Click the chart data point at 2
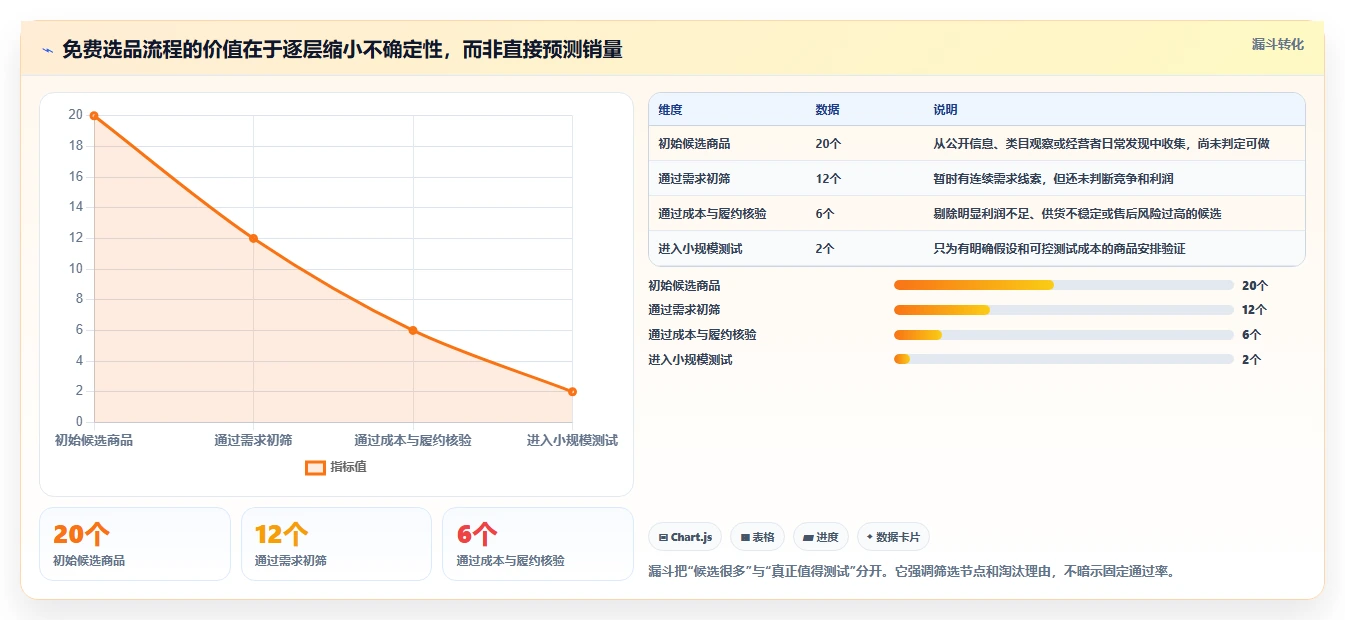The height and width of the screenshot is (620, 1345). point(572,391)
